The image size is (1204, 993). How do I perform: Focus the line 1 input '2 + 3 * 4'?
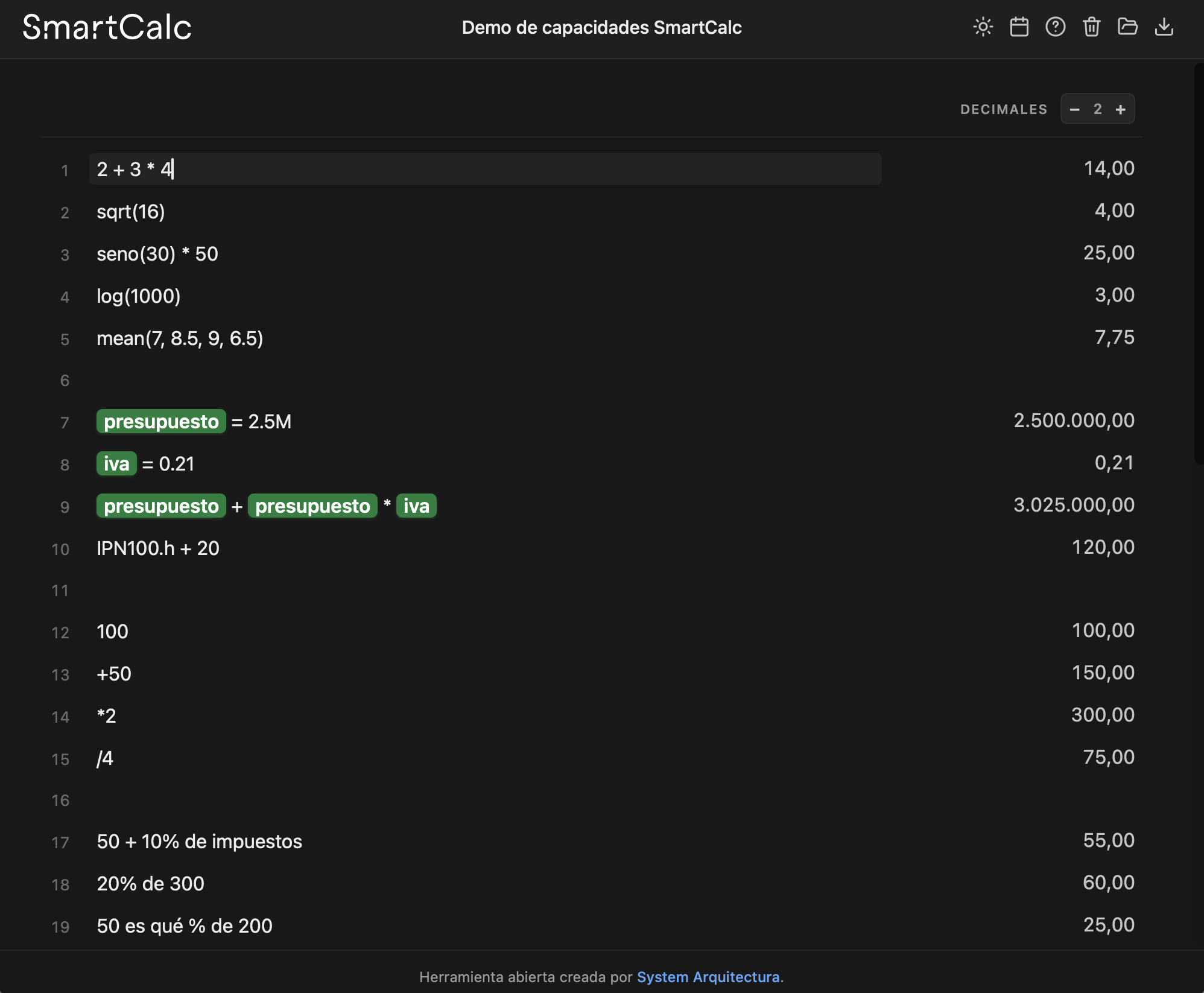pyautogui.click(x=485, y=169)
